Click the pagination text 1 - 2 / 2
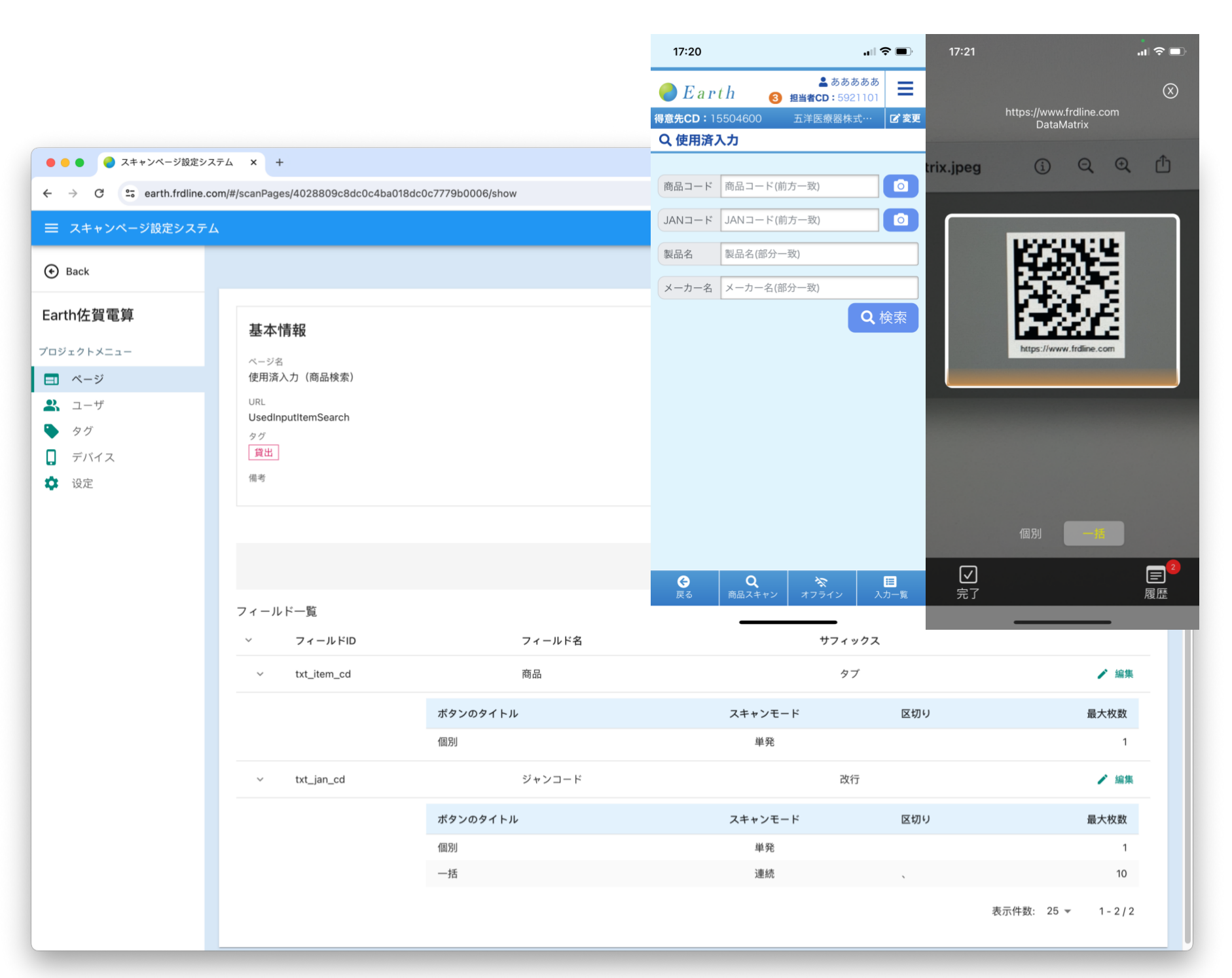The height and width of the screenshot is (978, 1232). click(x=1117, y=911)
